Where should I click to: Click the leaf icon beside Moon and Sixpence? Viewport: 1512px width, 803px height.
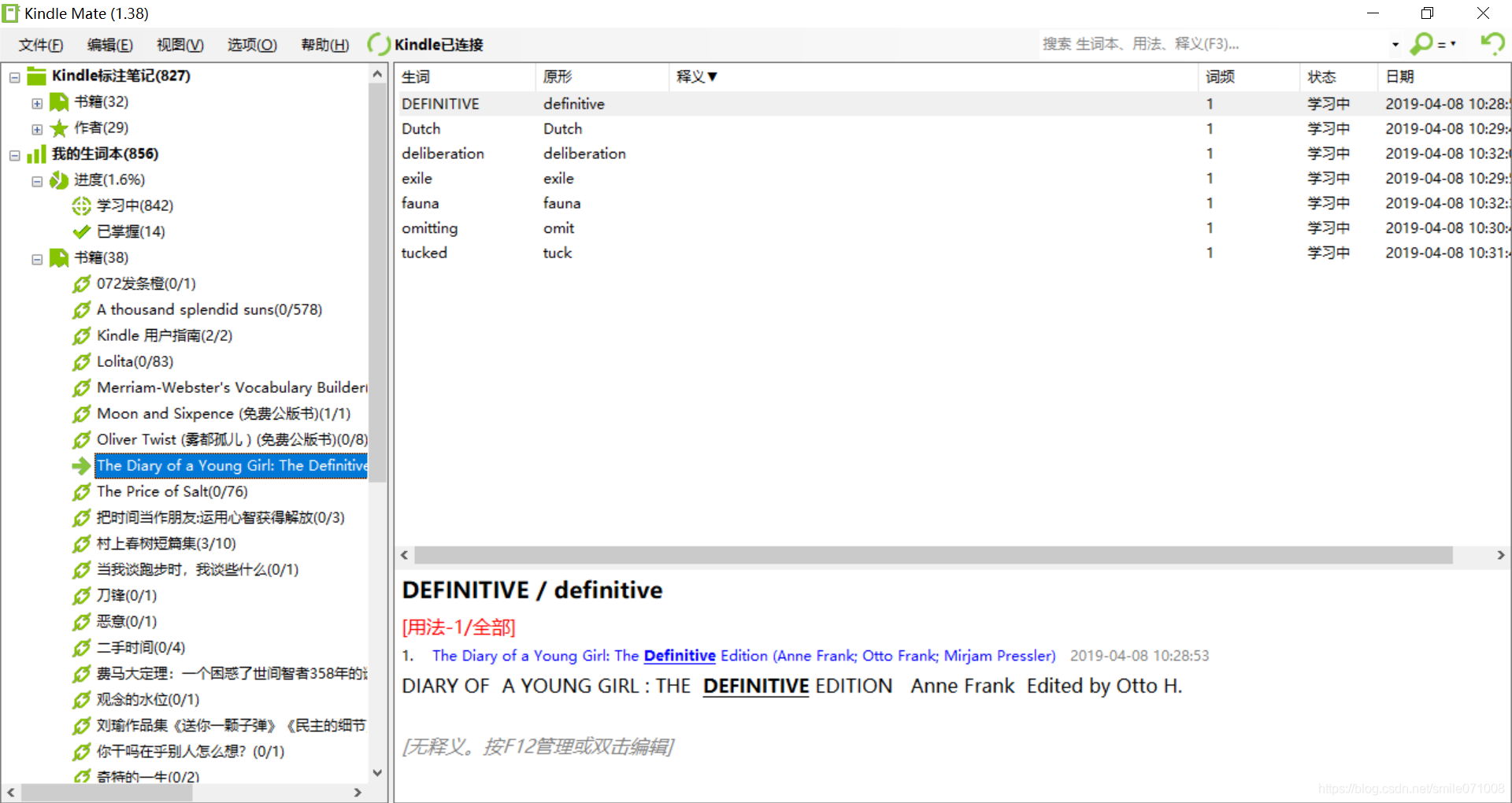(x=81, y=413)
